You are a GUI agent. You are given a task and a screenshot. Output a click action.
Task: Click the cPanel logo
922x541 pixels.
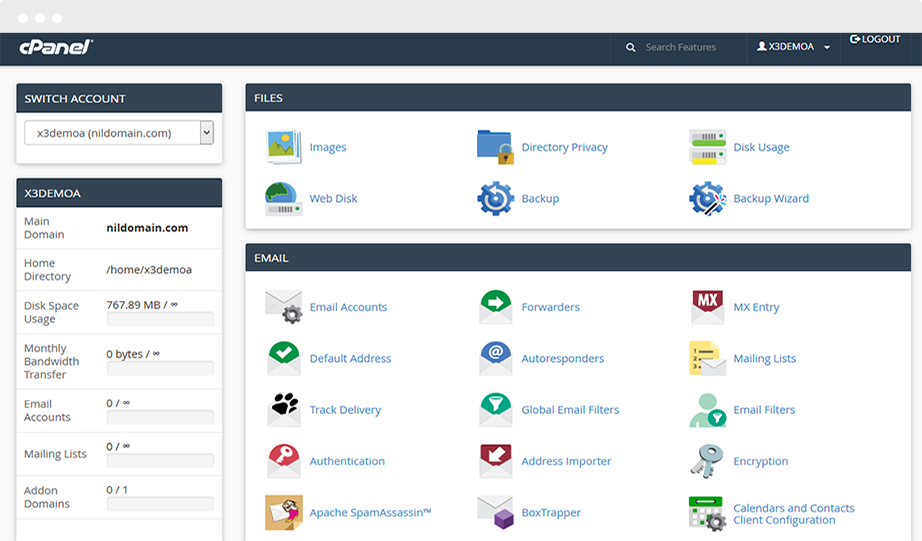tap(56, 47)
